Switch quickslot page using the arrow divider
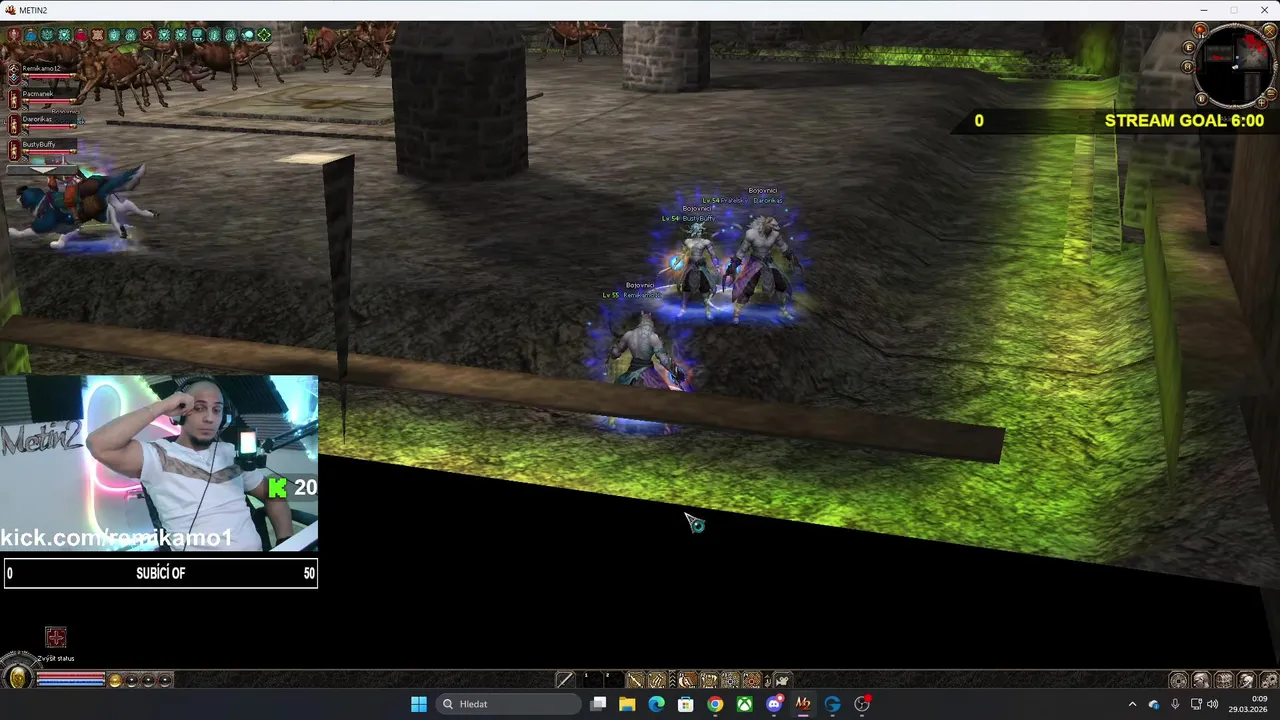1280x720 pixels. 672,680
